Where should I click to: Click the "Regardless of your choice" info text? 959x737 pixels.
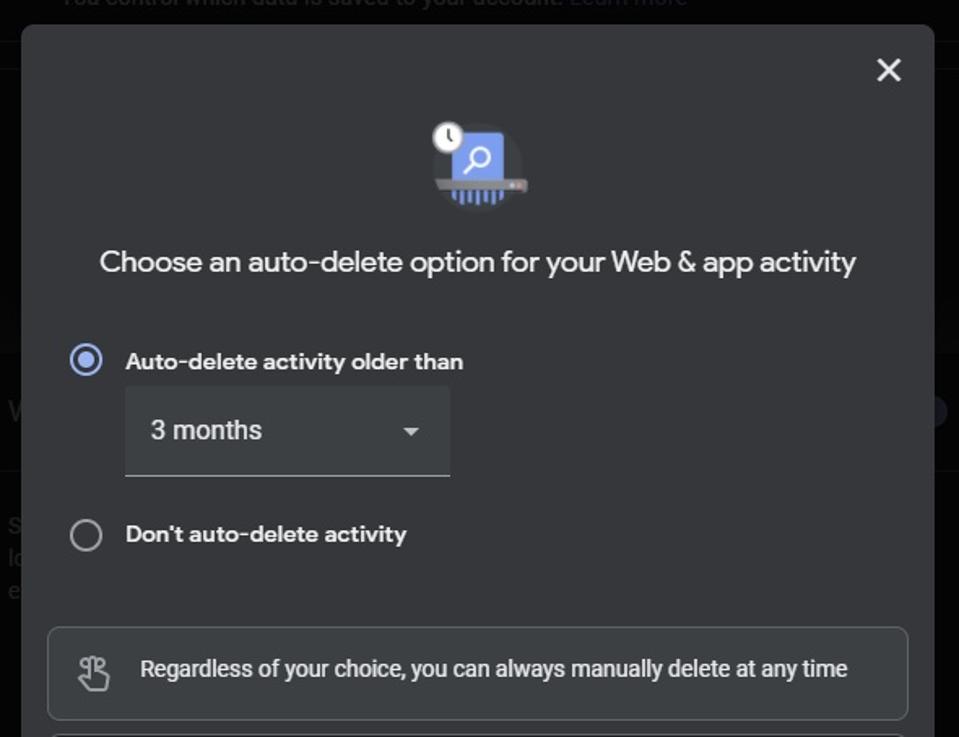click(493, 669)
